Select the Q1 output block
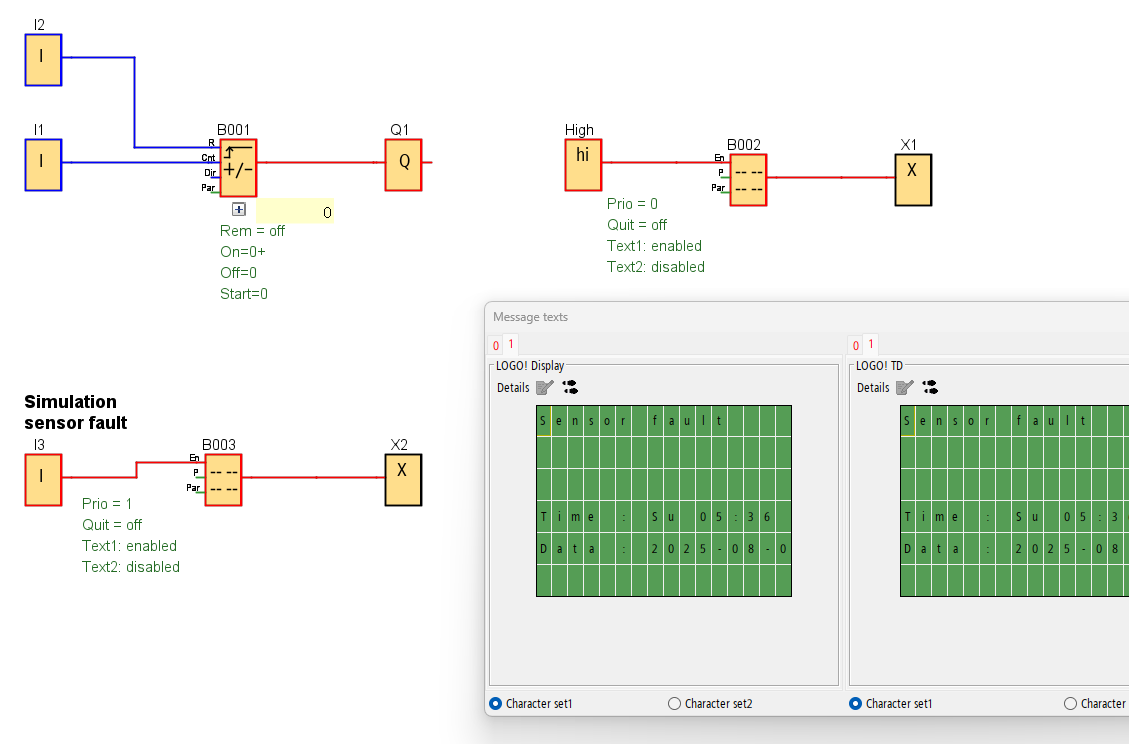Image resolution: width=1129 pixels, height=744 pixels. coord(404,164)
